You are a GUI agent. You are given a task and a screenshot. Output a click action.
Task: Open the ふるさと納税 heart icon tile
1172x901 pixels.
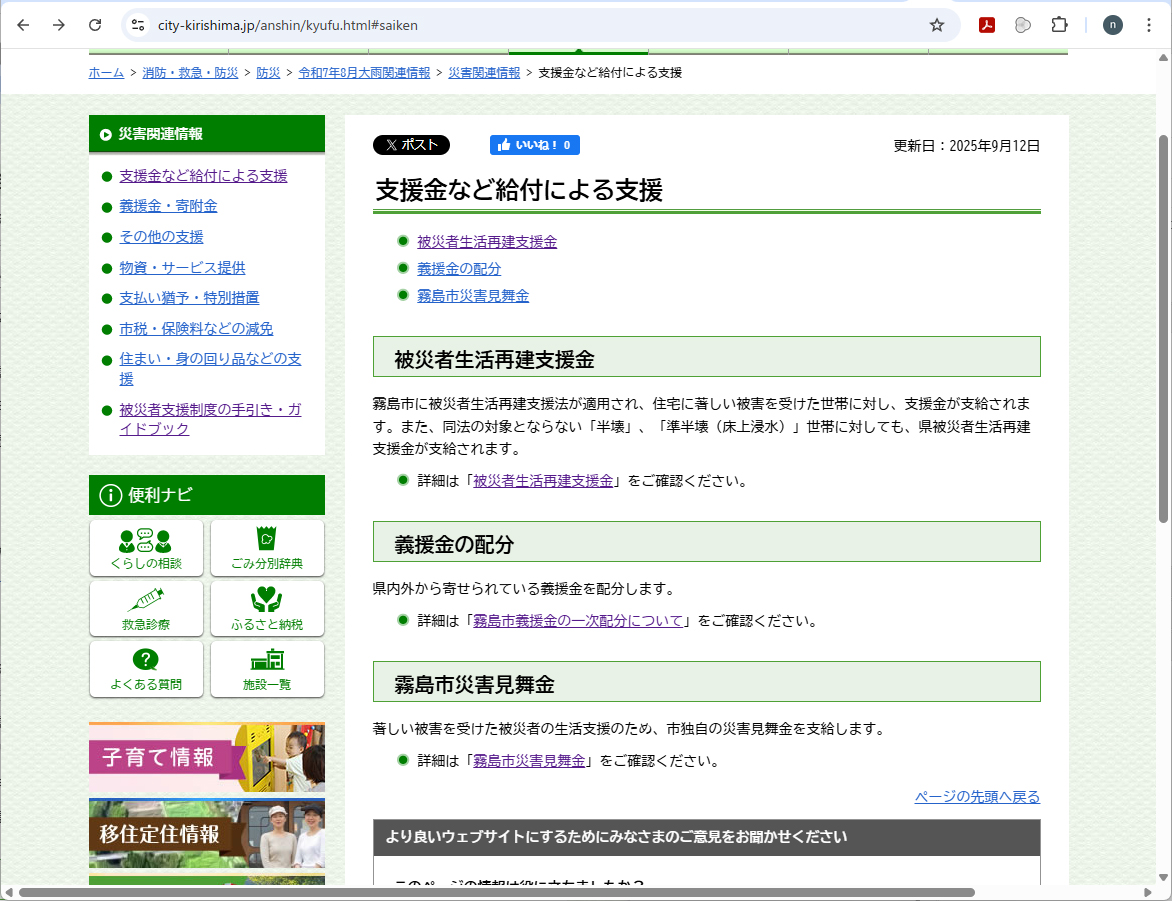(267, 608)
